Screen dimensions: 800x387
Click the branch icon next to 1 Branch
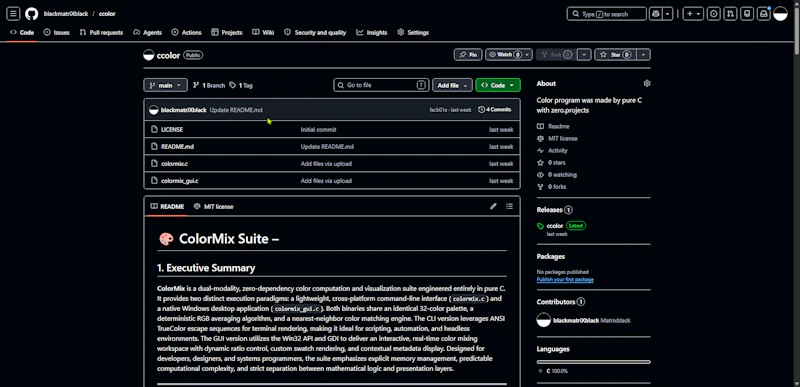click(x=196, y=85)
